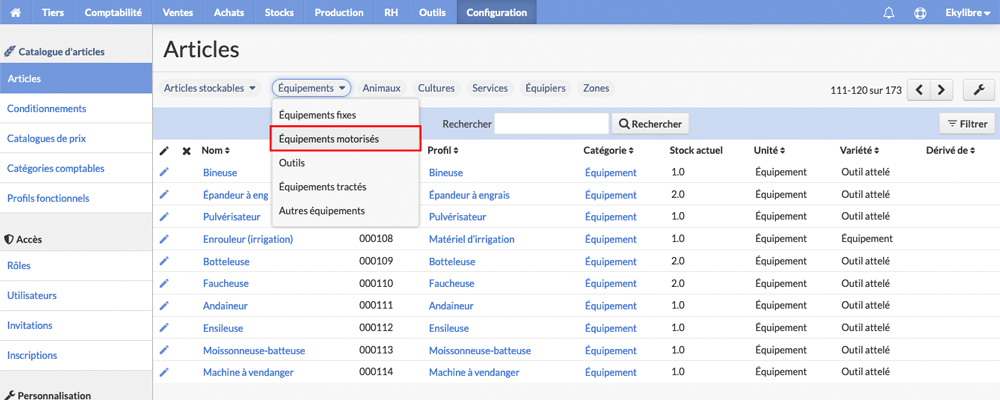Viewport: 1000px width, 400px height.
Task: Open the Stocks top menu
Action: pos(279,12)
